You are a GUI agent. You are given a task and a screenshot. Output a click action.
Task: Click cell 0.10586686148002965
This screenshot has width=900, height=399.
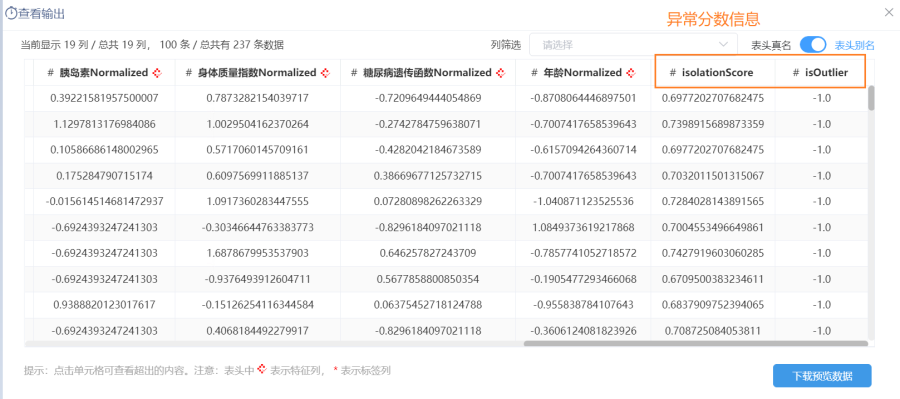tap(104, 150)
